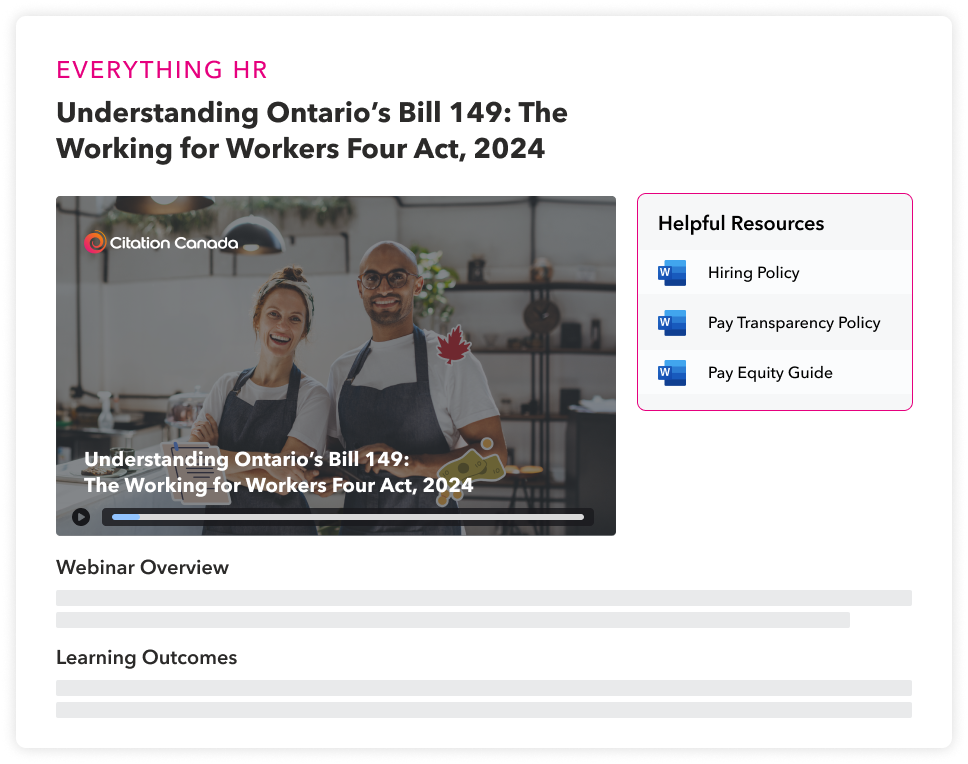Seek along the video progress bar

pyautogui.click(x=347, y=517)
